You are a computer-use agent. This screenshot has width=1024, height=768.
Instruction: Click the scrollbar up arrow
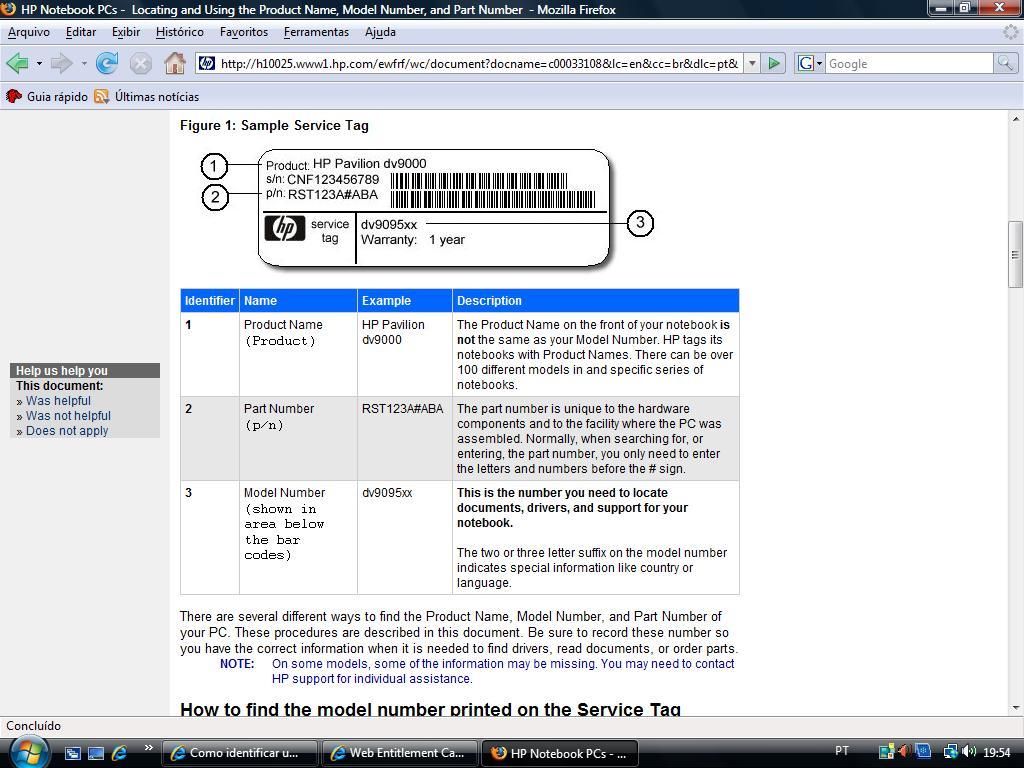(x=1015, y=119)
